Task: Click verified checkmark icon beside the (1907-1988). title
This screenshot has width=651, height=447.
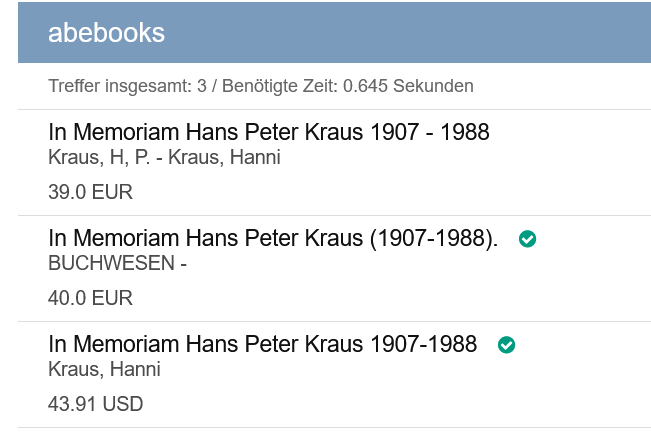Action: (528, 239)
